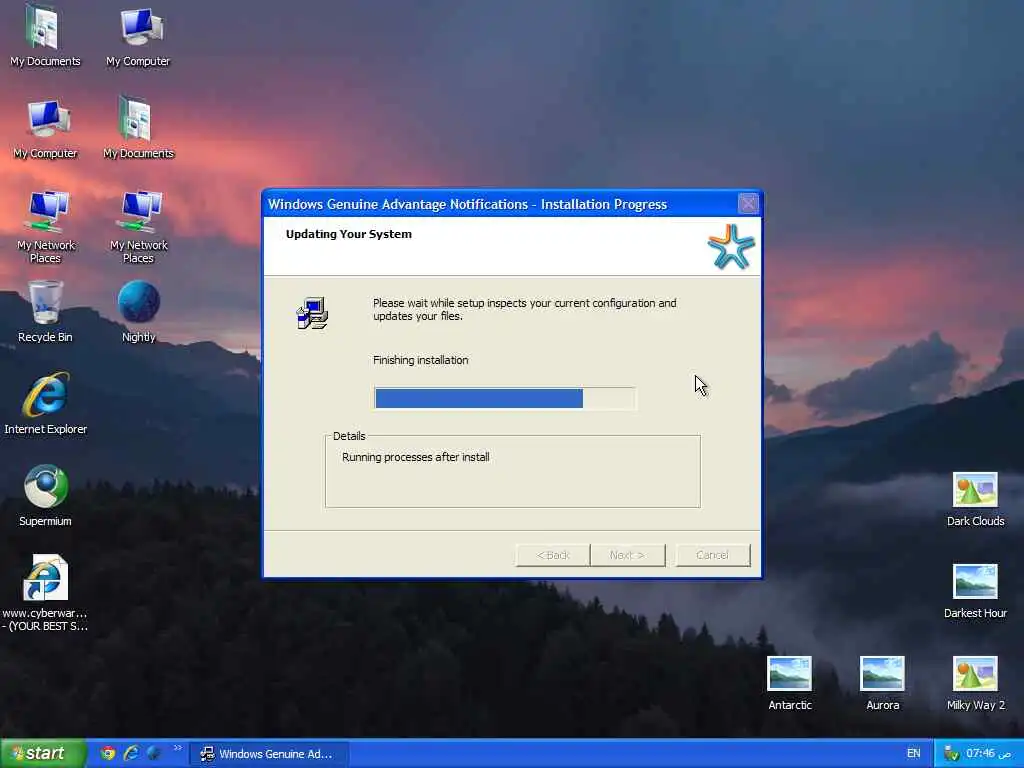Click the Cancel button in the installer

(712, 555)
